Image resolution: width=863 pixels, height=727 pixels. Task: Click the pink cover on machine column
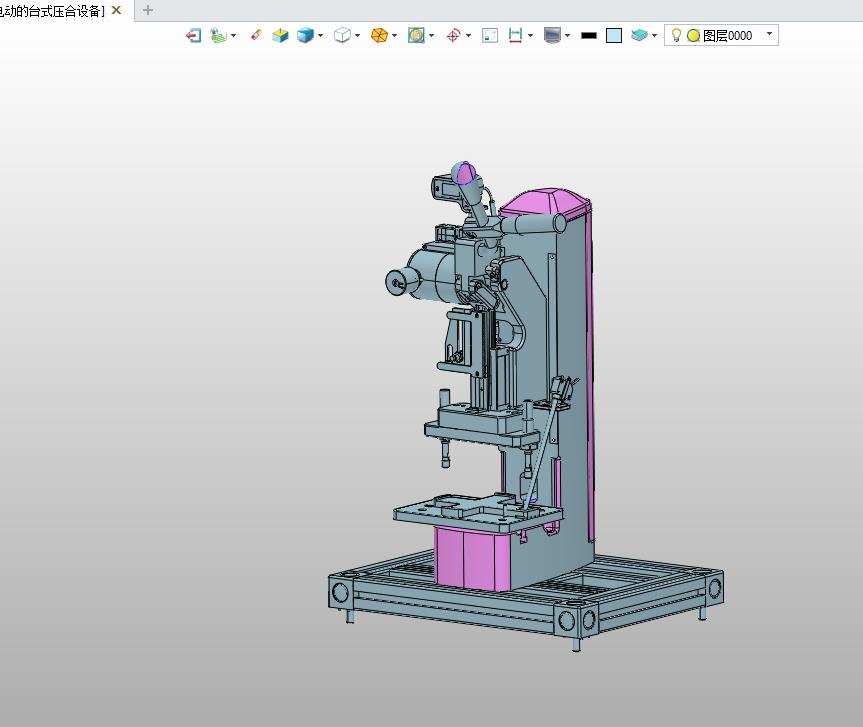(x=545, y=201)
